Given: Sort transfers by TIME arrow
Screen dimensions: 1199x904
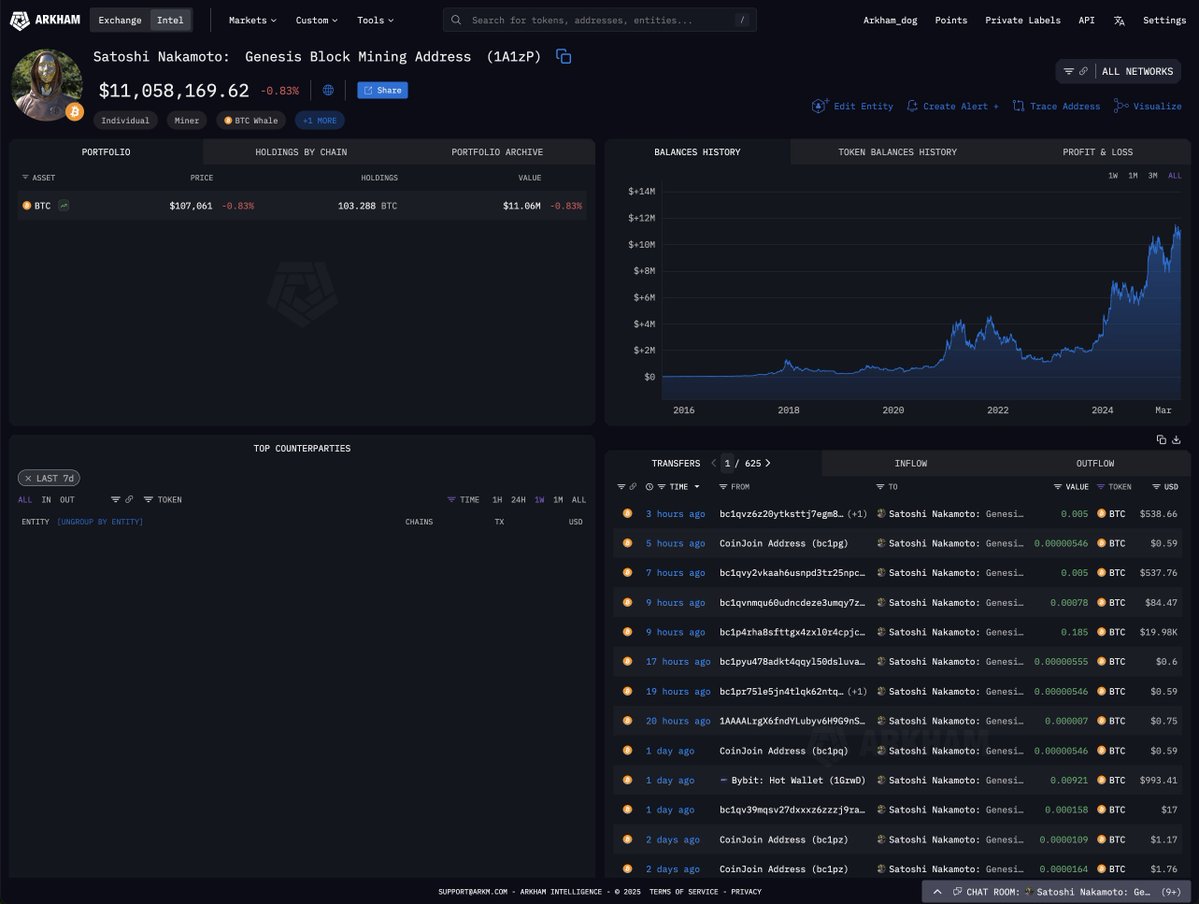Looking at the screenshot, I should (697, 487).
